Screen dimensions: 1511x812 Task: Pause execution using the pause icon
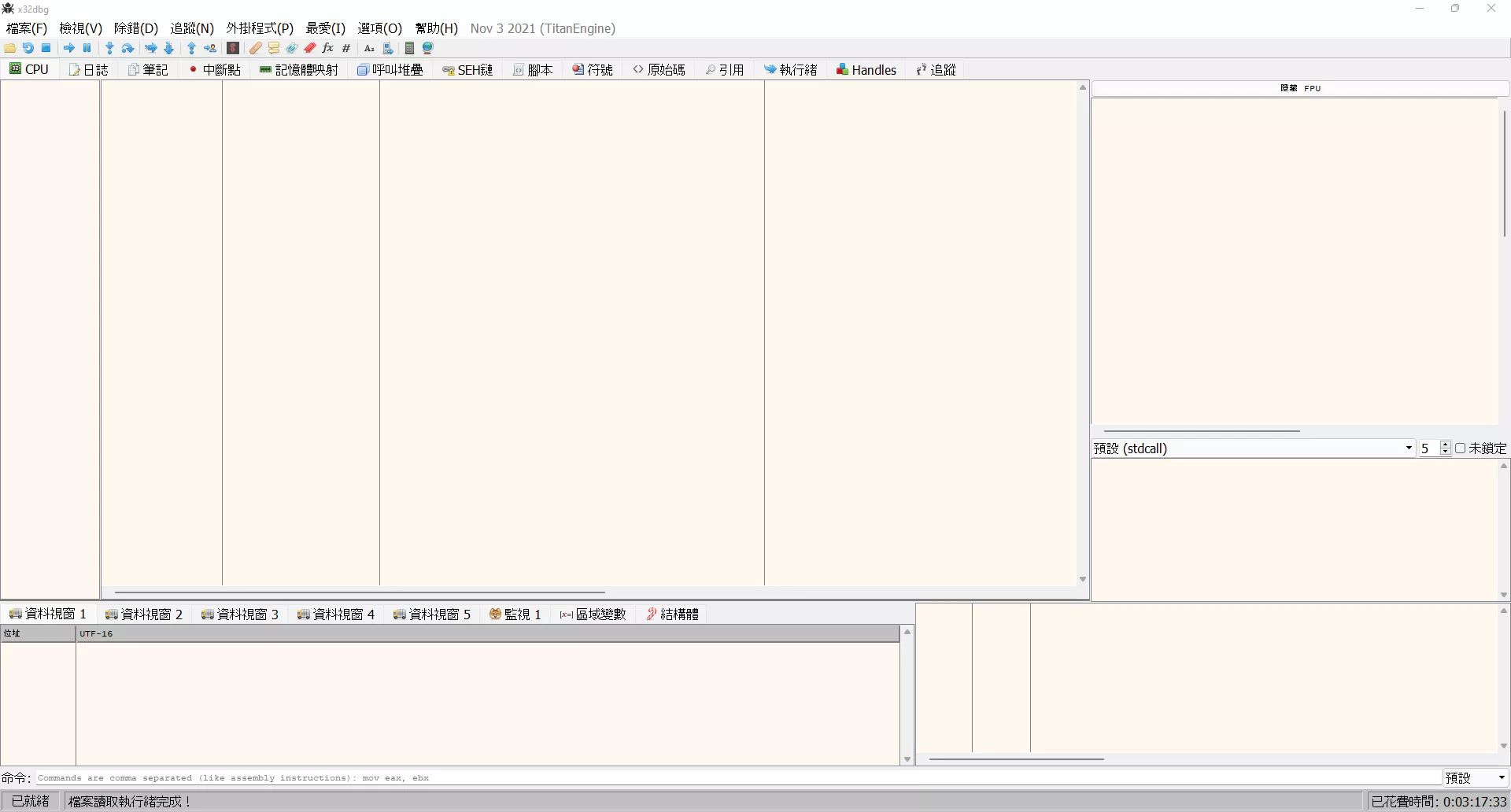(x=87, y=48)
